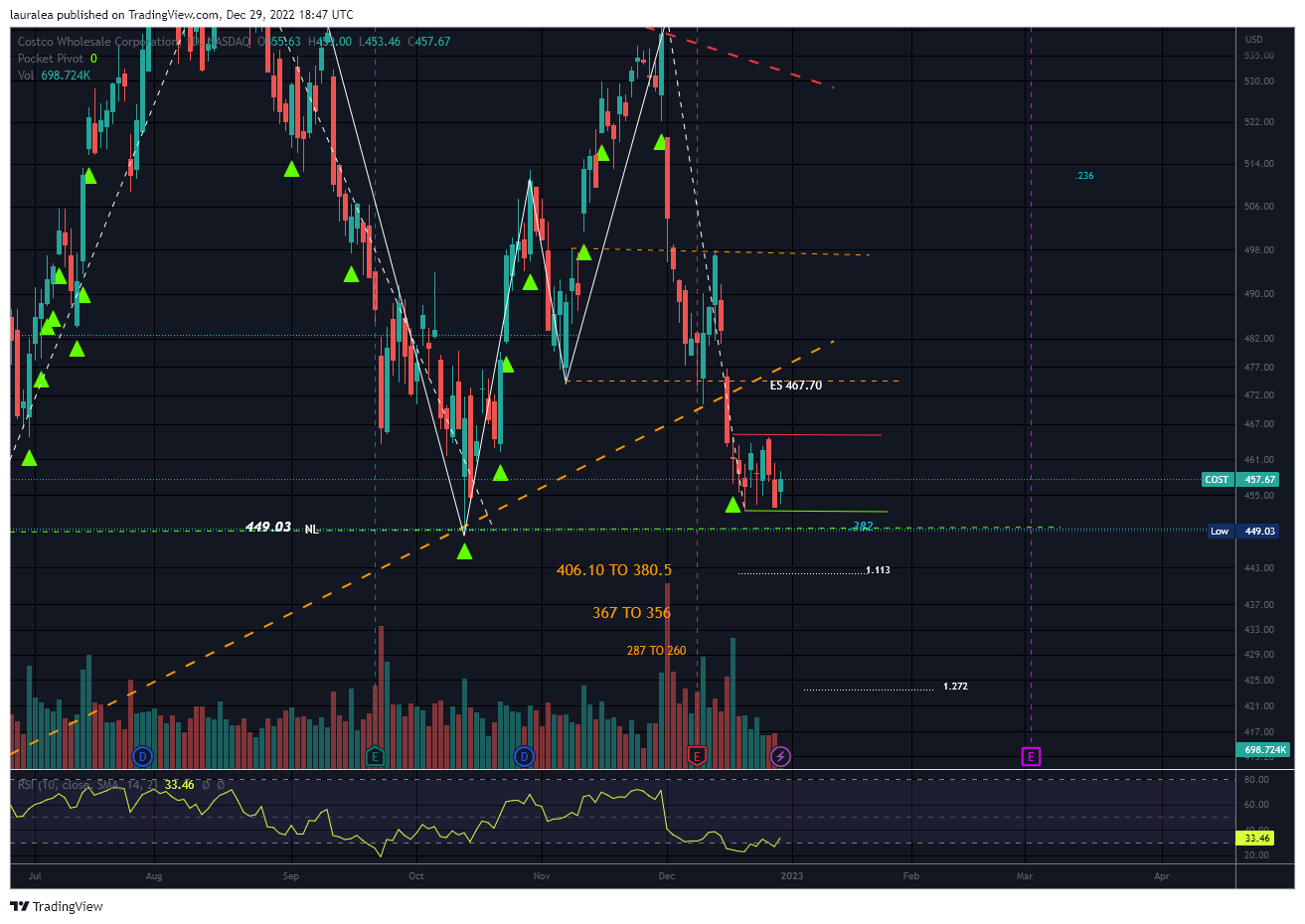
Task: Click the 449.03 low price tag
Action: click(1260, 531)
